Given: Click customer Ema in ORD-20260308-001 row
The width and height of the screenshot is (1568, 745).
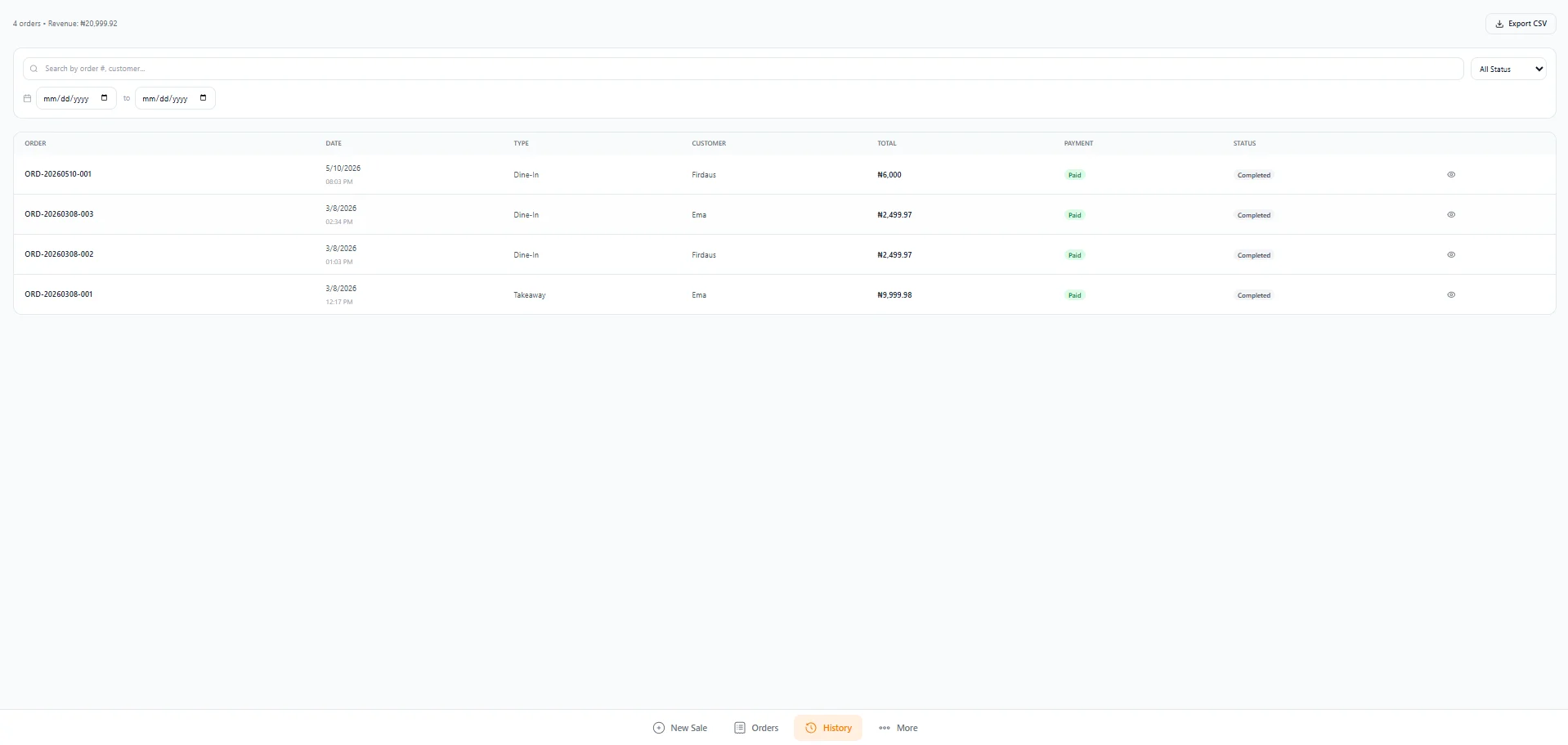Looking at the screenshot, I should tap(699, 295).
